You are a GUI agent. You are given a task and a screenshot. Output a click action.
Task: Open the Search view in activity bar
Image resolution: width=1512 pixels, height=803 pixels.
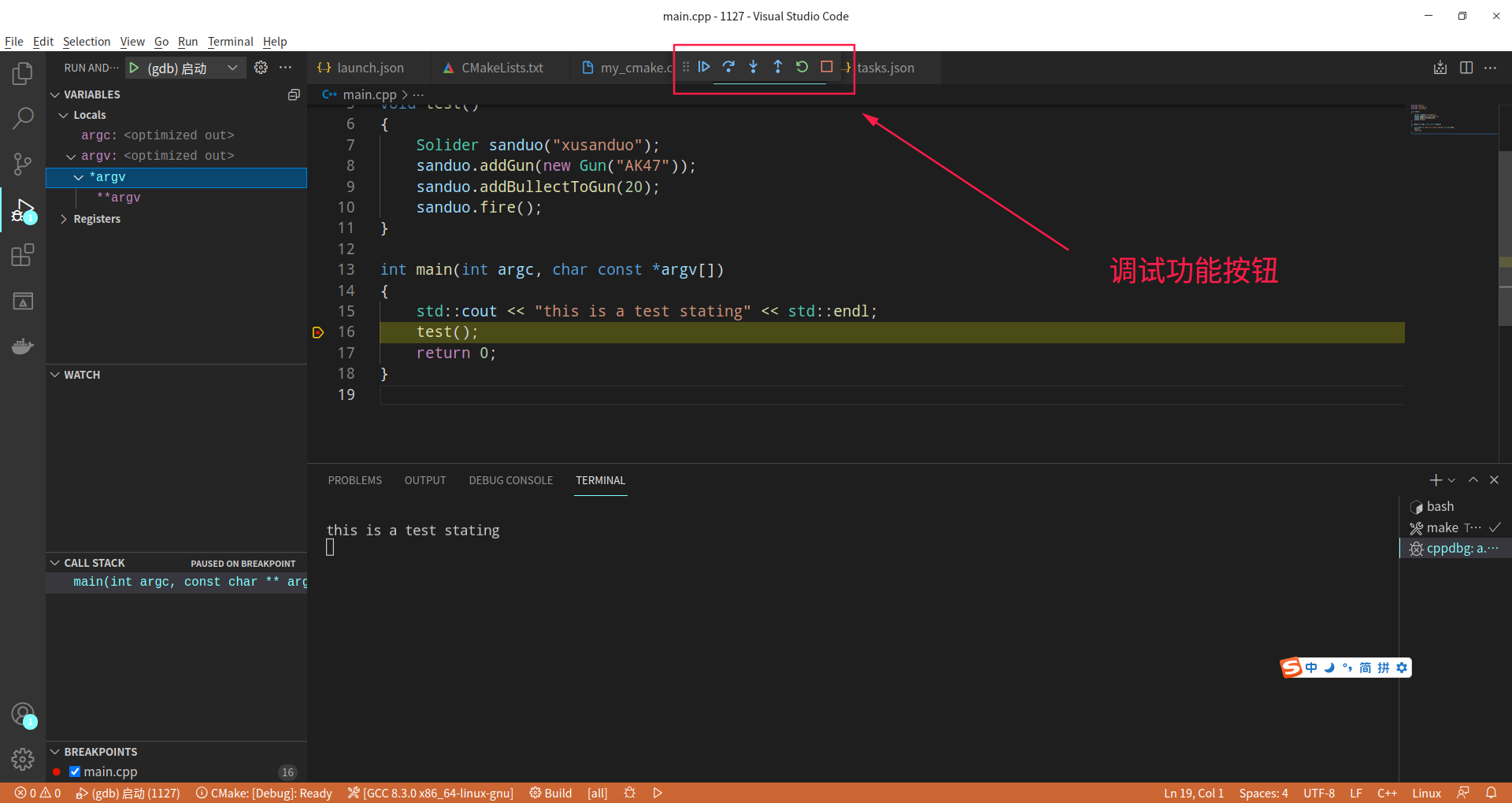click(x=23, y=119)
